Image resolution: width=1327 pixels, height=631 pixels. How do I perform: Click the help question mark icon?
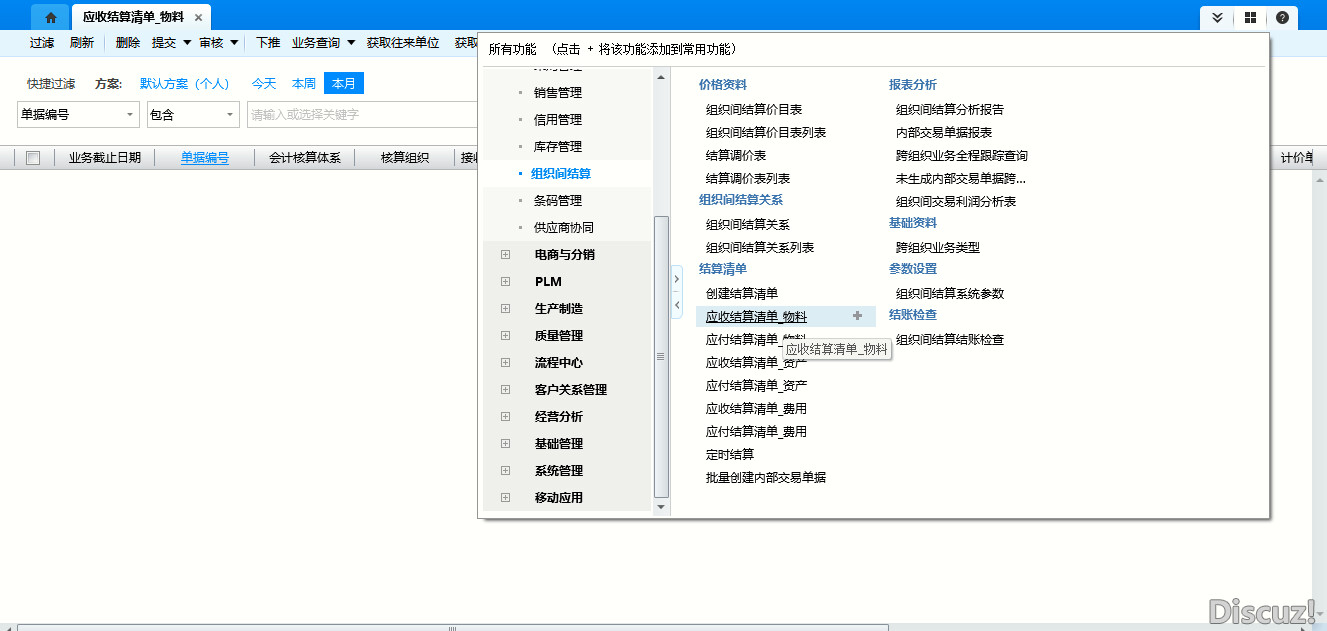[1282, 18]
